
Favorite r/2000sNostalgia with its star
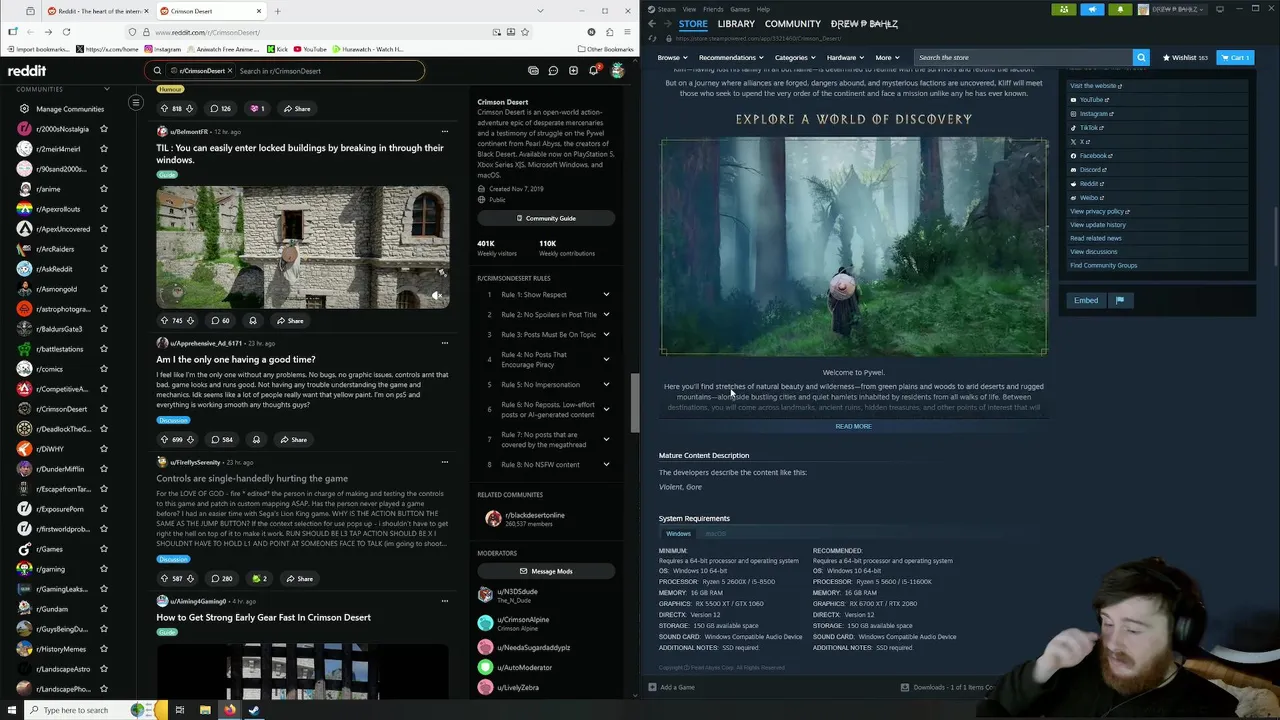click(103, 129)
